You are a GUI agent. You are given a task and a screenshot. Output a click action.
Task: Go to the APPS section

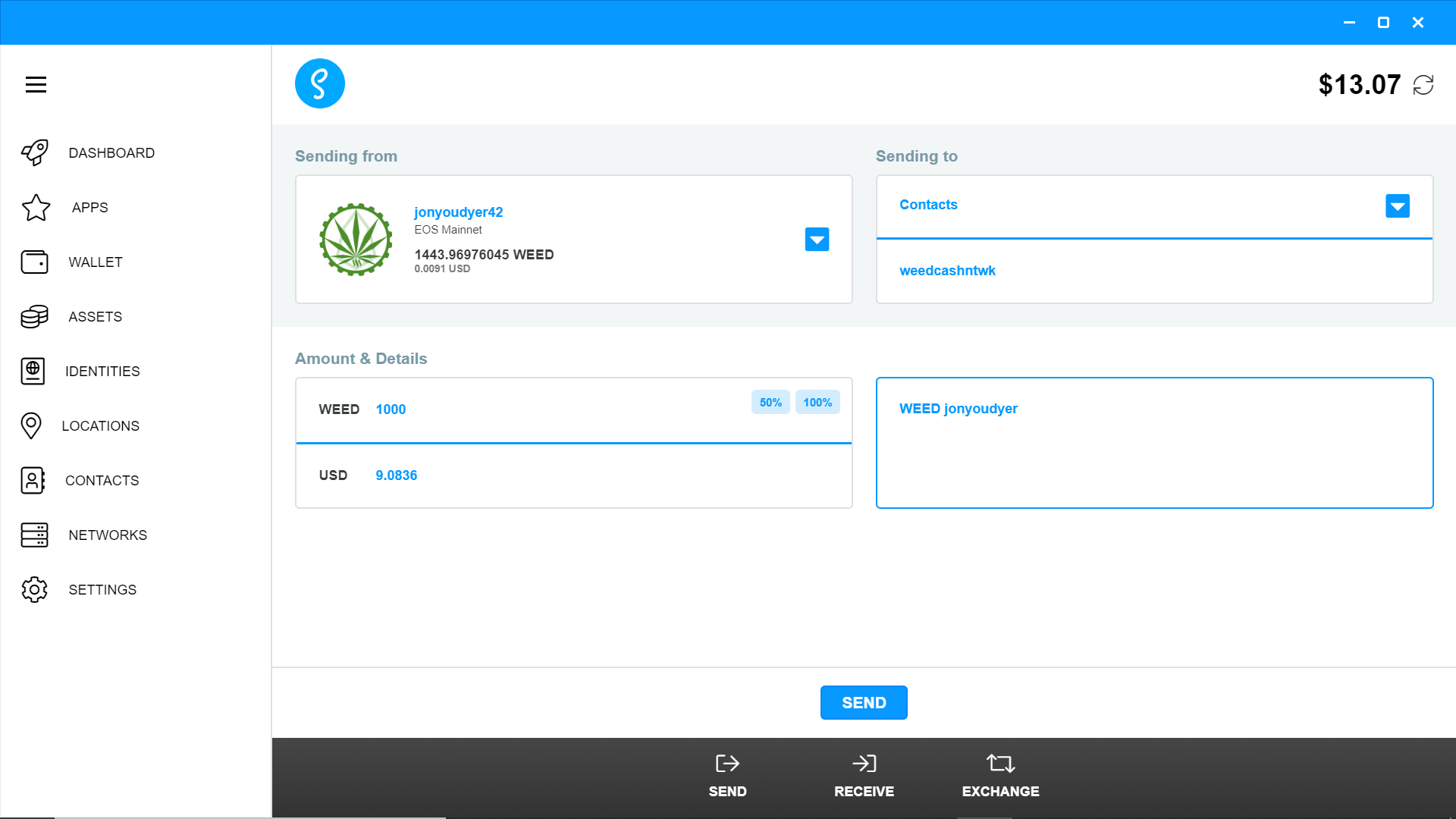click(90, 207)
